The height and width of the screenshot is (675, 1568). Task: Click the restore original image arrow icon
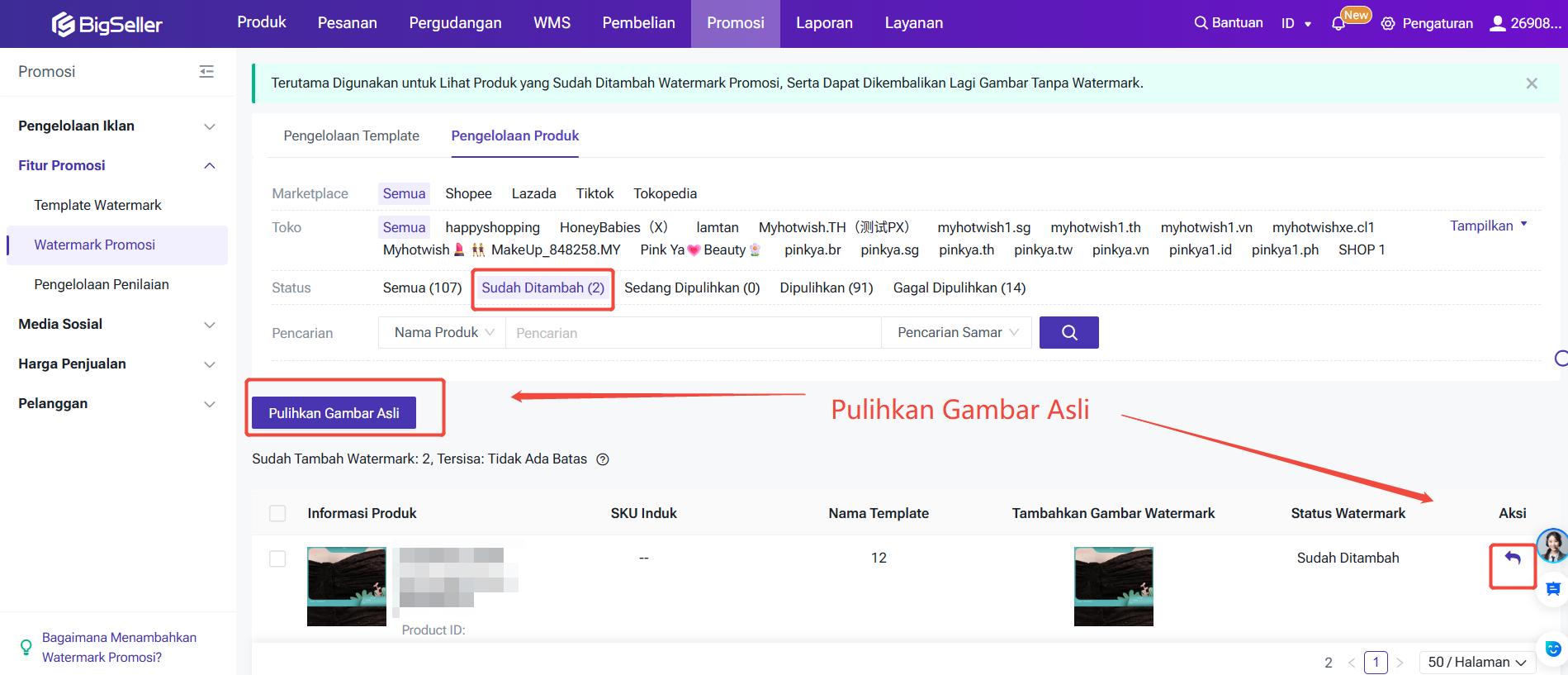(x=1512, y=559)
